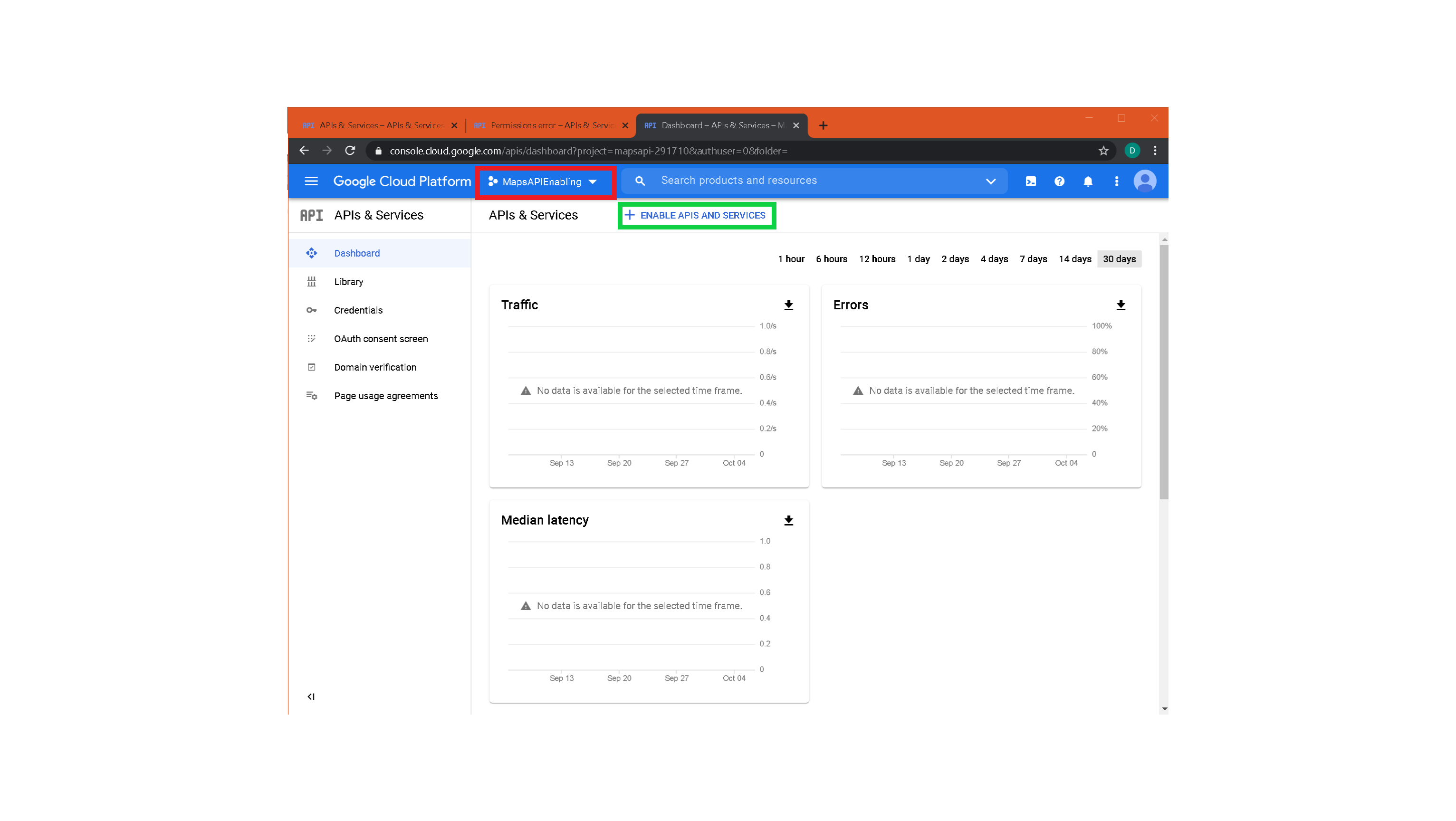The height and width of the screenshot is (821, 1456).
Task: Open the Library sidebar link
Action: pos(348,282)
